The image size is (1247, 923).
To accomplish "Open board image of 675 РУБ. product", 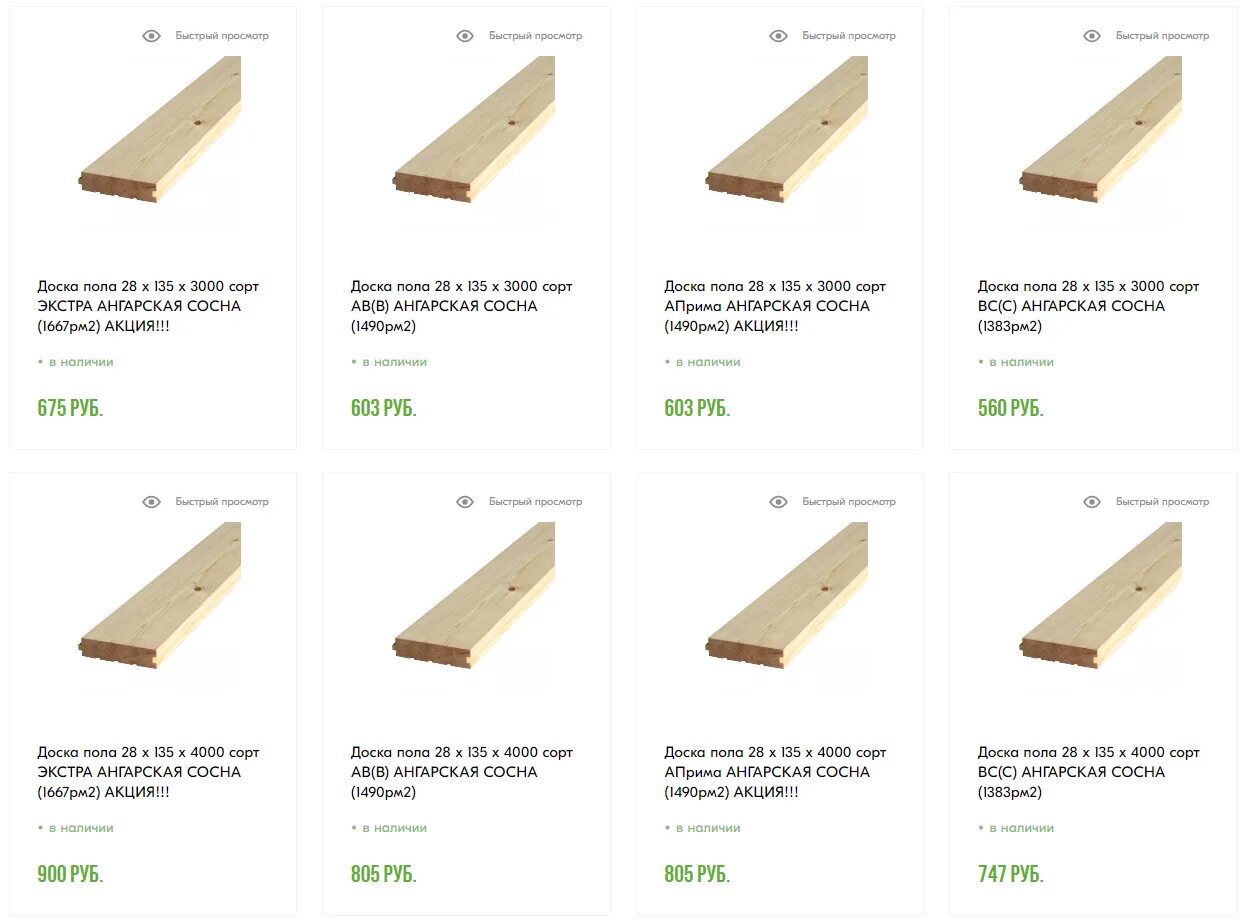I will (x=160, y=130).
